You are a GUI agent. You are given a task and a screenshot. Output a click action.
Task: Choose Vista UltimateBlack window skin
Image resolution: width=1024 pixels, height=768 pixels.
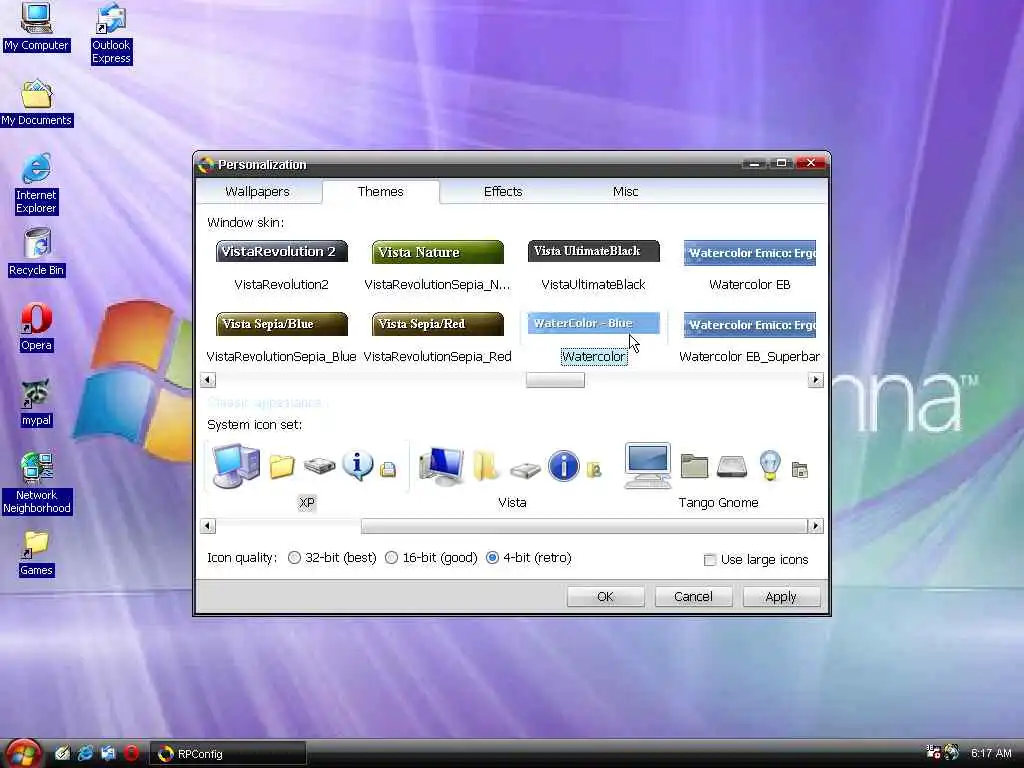click(x=594, y=251)
